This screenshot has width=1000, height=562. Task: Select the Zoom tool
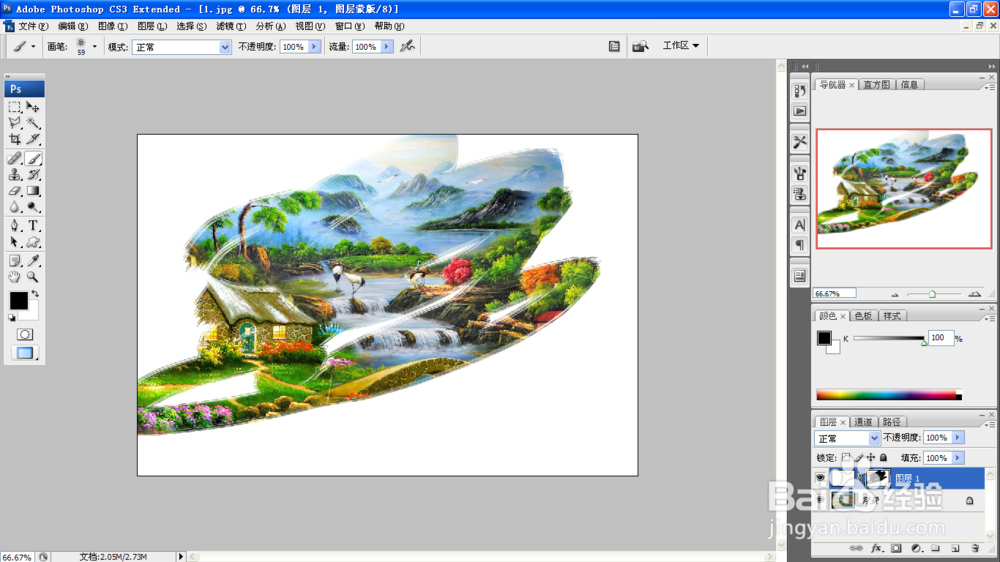point(33,277)
